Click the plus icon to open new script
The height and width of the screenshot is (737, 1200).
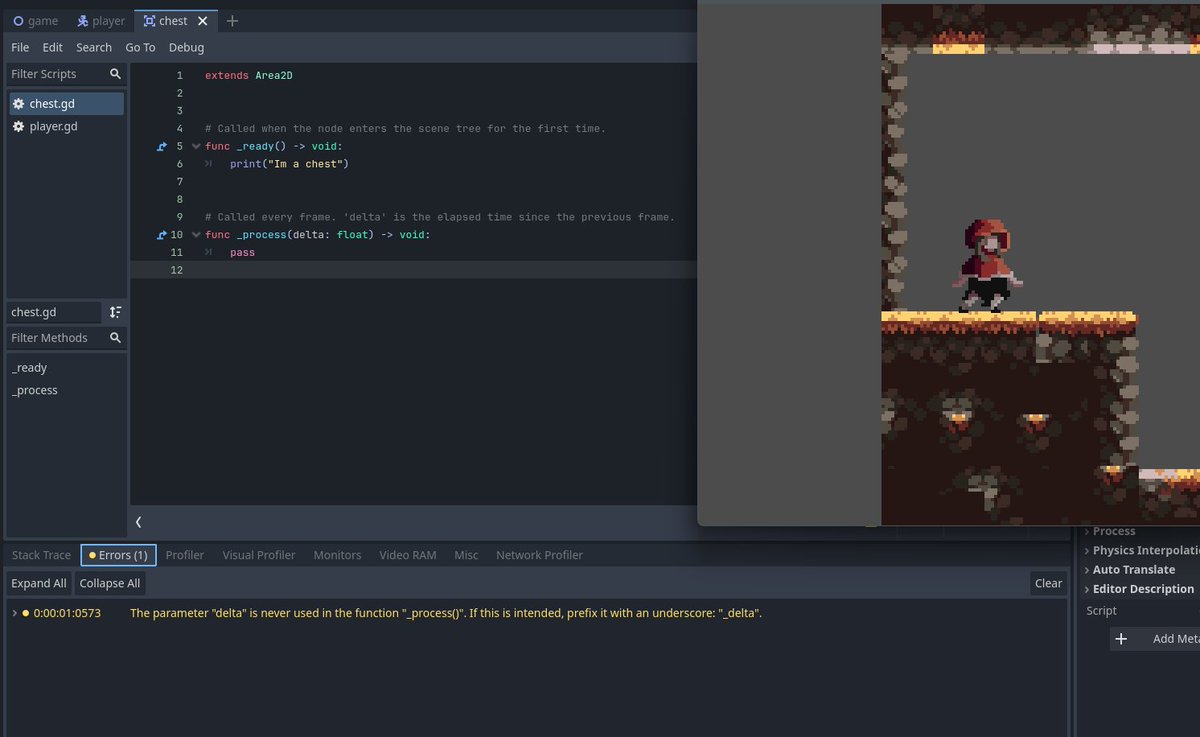click(x=232, y=20)
